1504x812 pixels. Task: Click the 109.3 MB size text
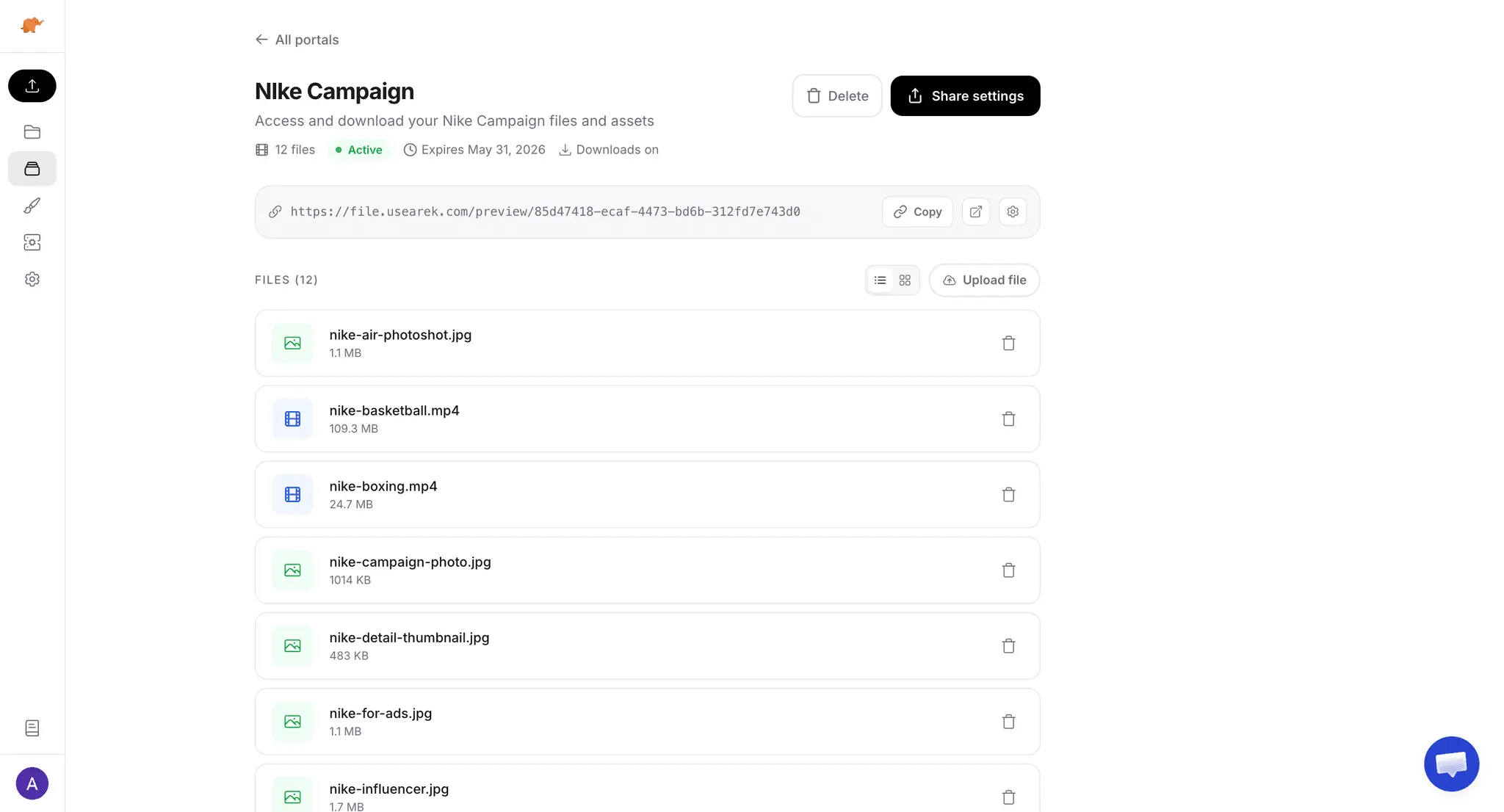tap(353, 429)
